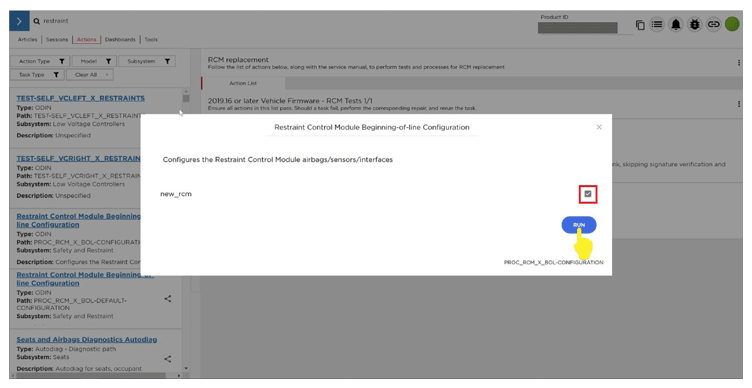Open the Model filter
The width and height of the screenshot is (752, 388).
tap(94, 61)
